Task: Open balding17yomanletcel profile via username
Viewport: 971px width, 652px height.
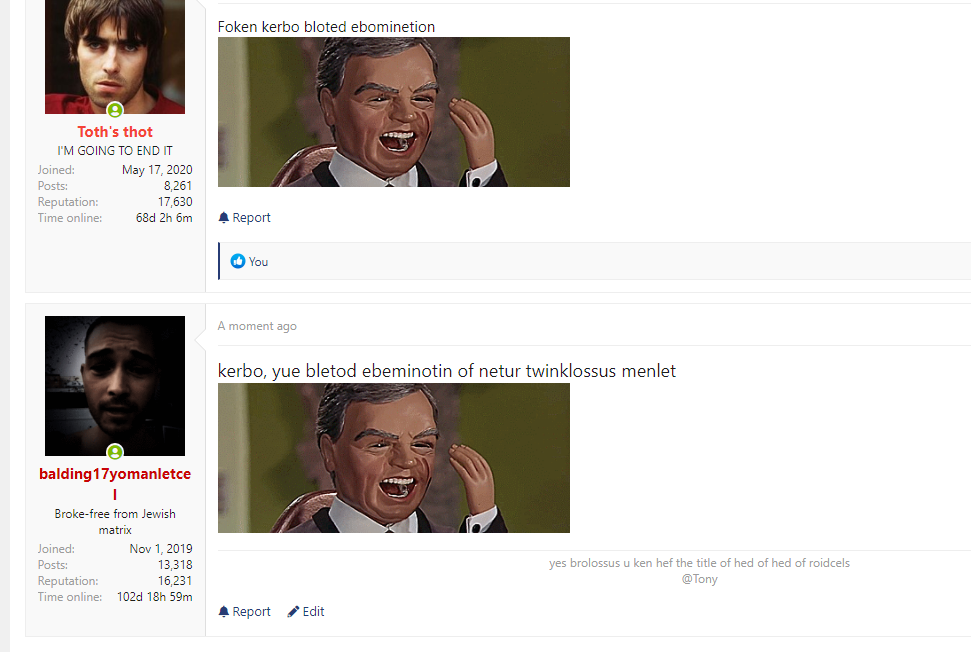Action: point(115,473)
